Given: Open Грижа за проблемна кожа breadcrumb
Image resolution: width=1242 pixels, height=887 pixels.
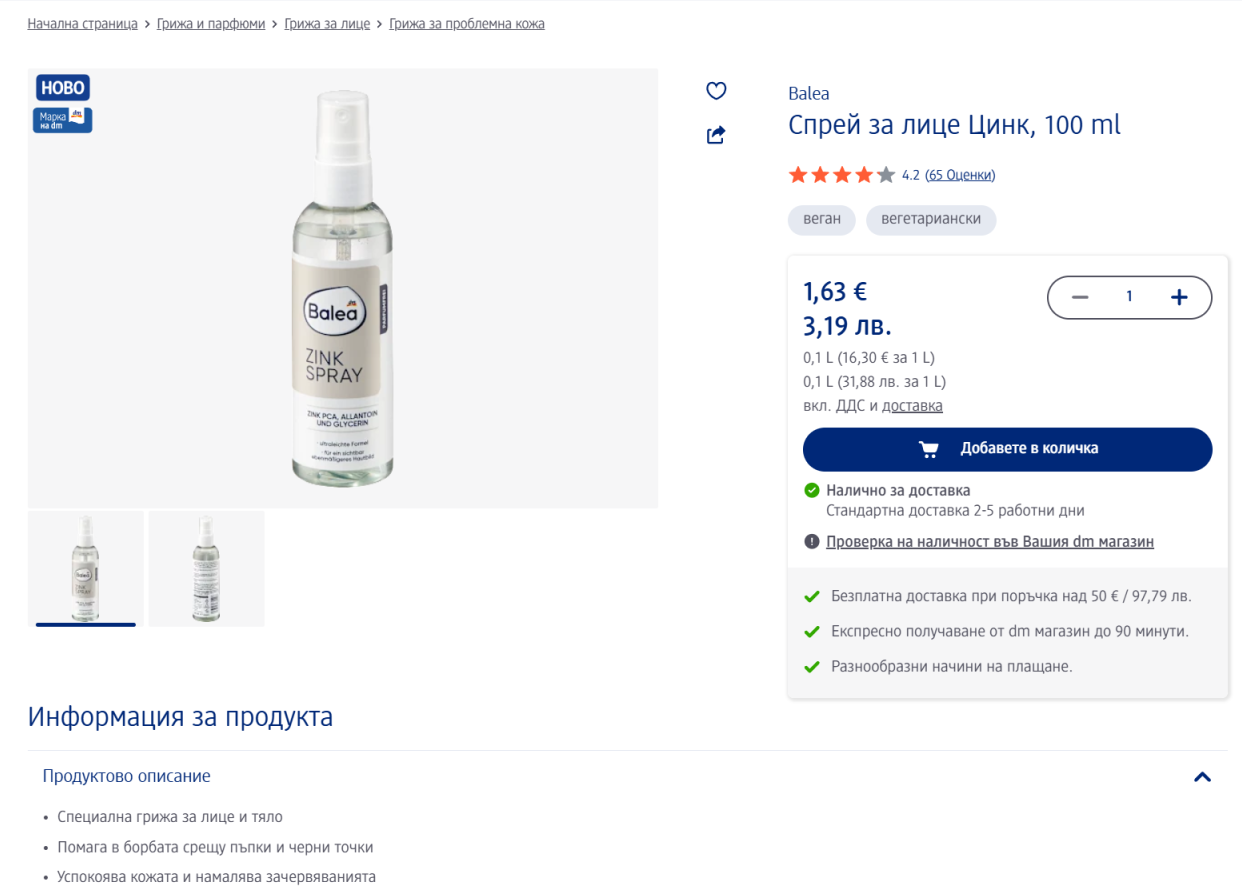Looking at the screenshot, I should (x=467, y=24).
